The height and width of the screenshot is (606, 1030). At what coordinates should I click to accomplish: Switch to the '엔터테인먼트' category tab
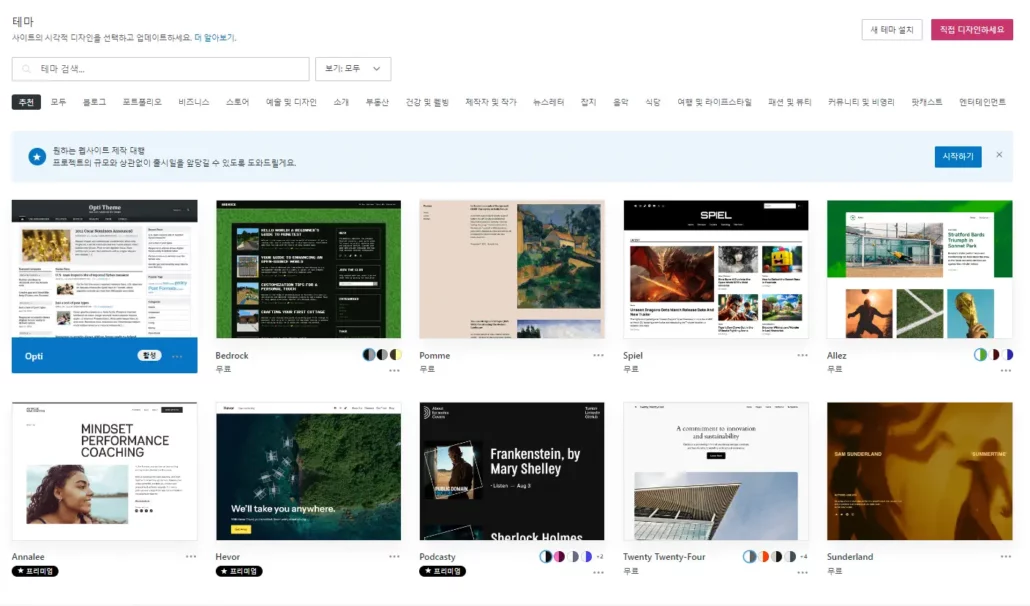click(x=982, y=102)
